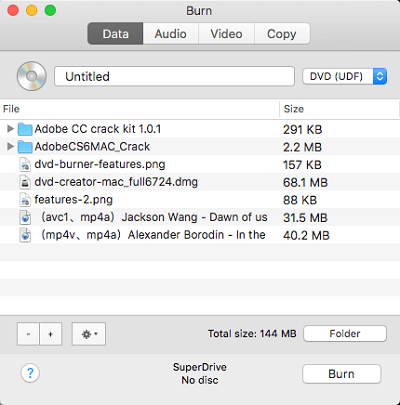Open the DVD (UDF) format dropdown

point(344,76)
